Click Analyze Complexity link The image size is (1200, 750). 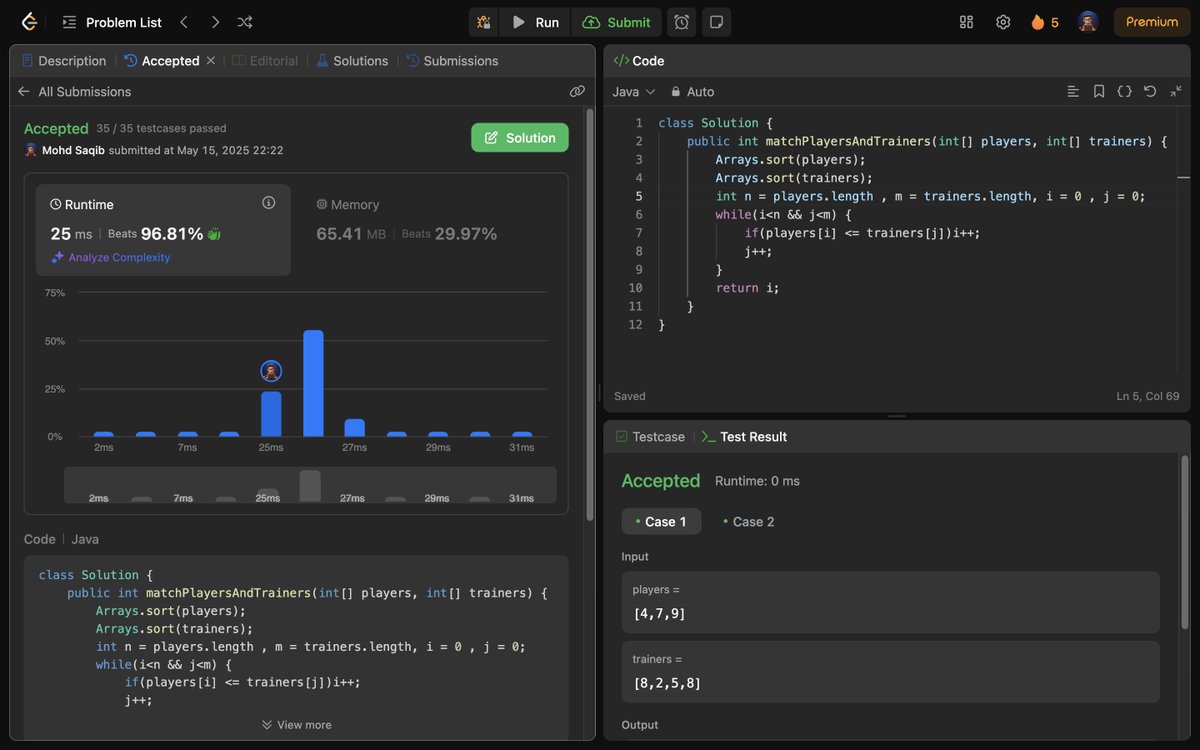(x=111, y=257)
